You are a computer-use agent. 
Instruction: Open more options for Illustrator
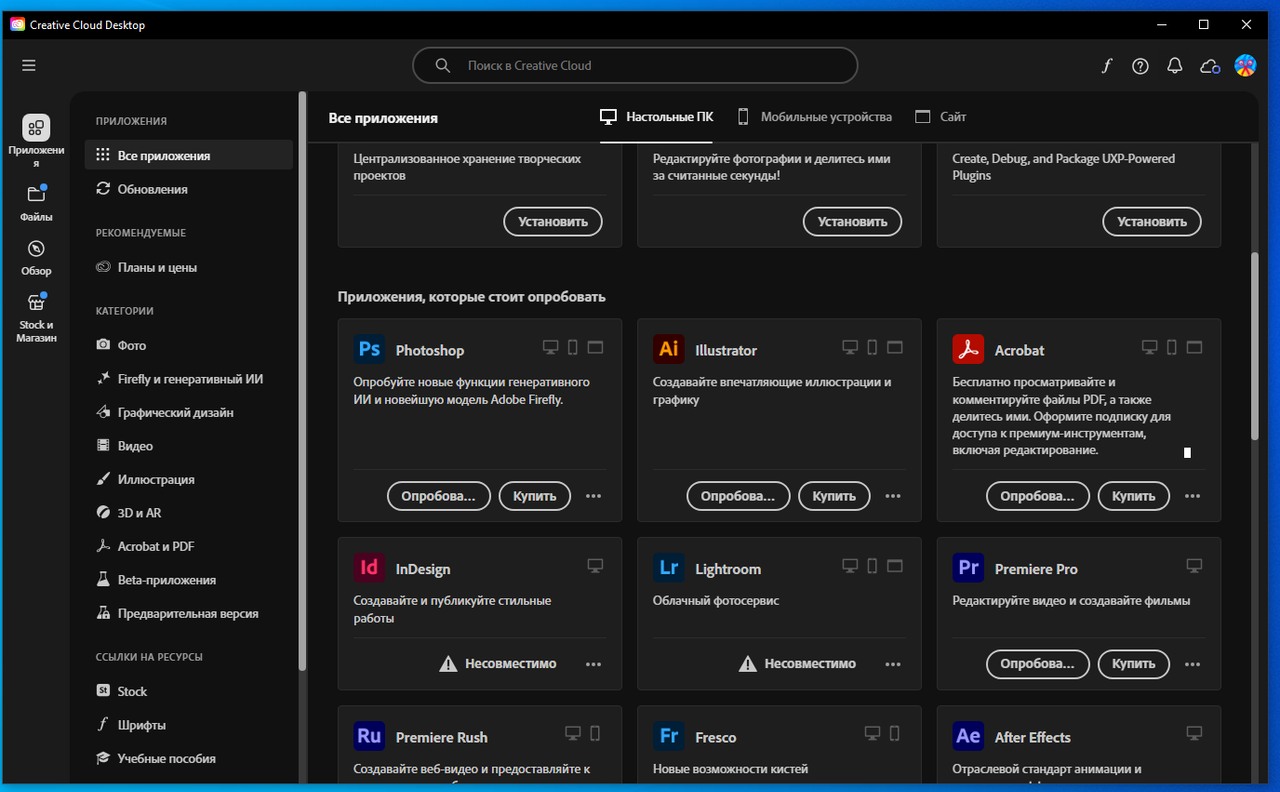click(893, 496)
